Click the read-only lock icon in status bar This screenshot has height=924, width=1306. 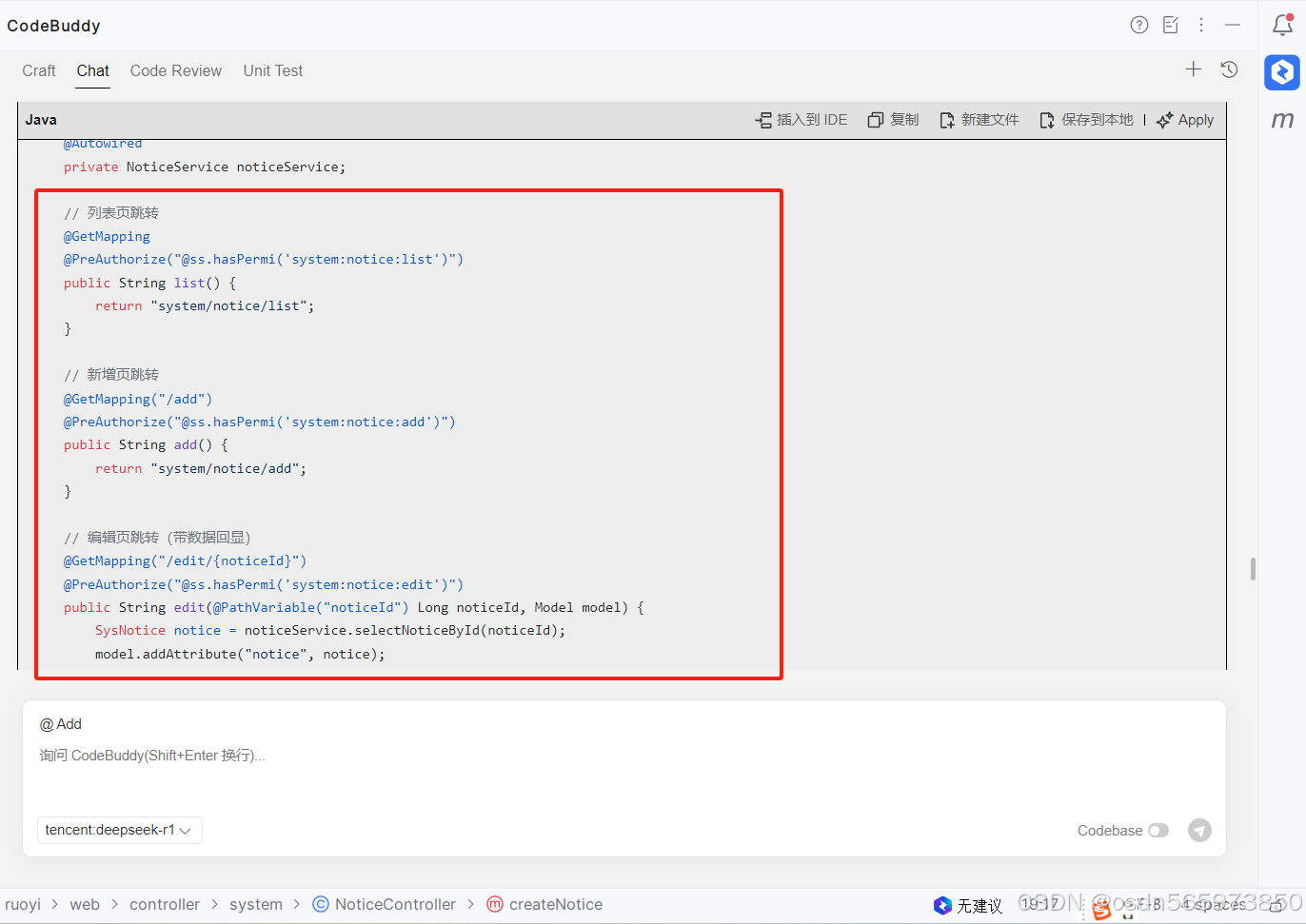1276,906
